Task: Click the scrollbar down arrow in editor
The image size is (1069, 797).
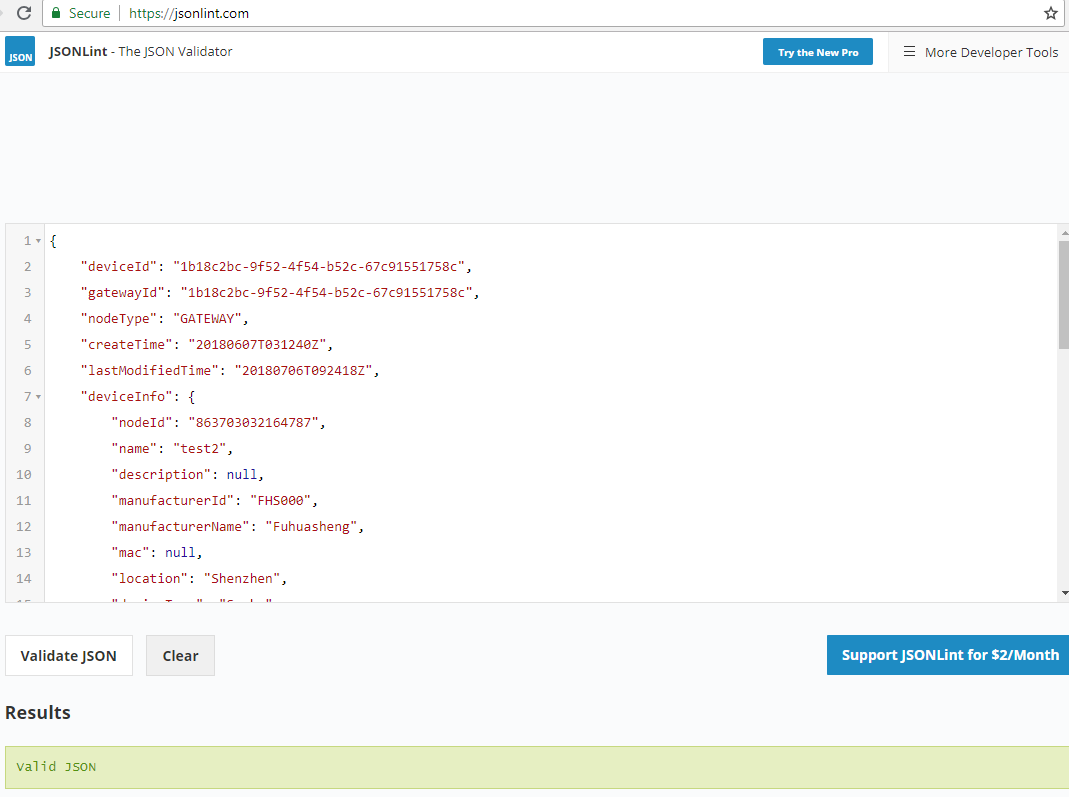Action: (1064, 593)
